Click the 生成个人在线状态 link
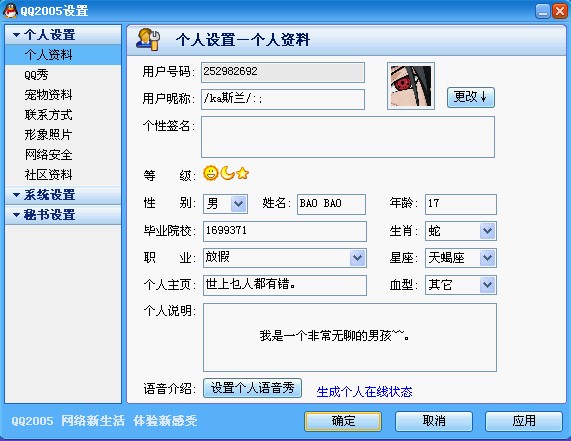The height and width of the screenshot is (441, 571). coord(364,392)
